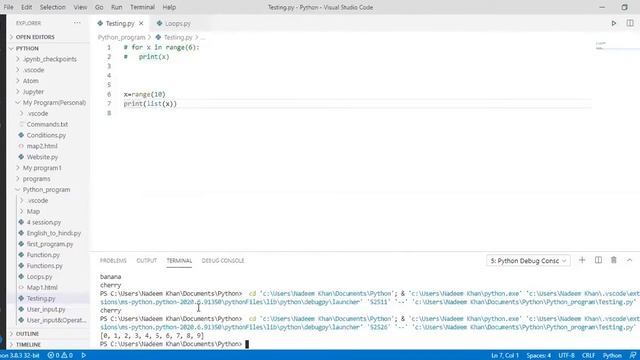This screenshot has width=640, height=360.
Task: Change file encoding UTF-8
Action: tap(567, 356)
